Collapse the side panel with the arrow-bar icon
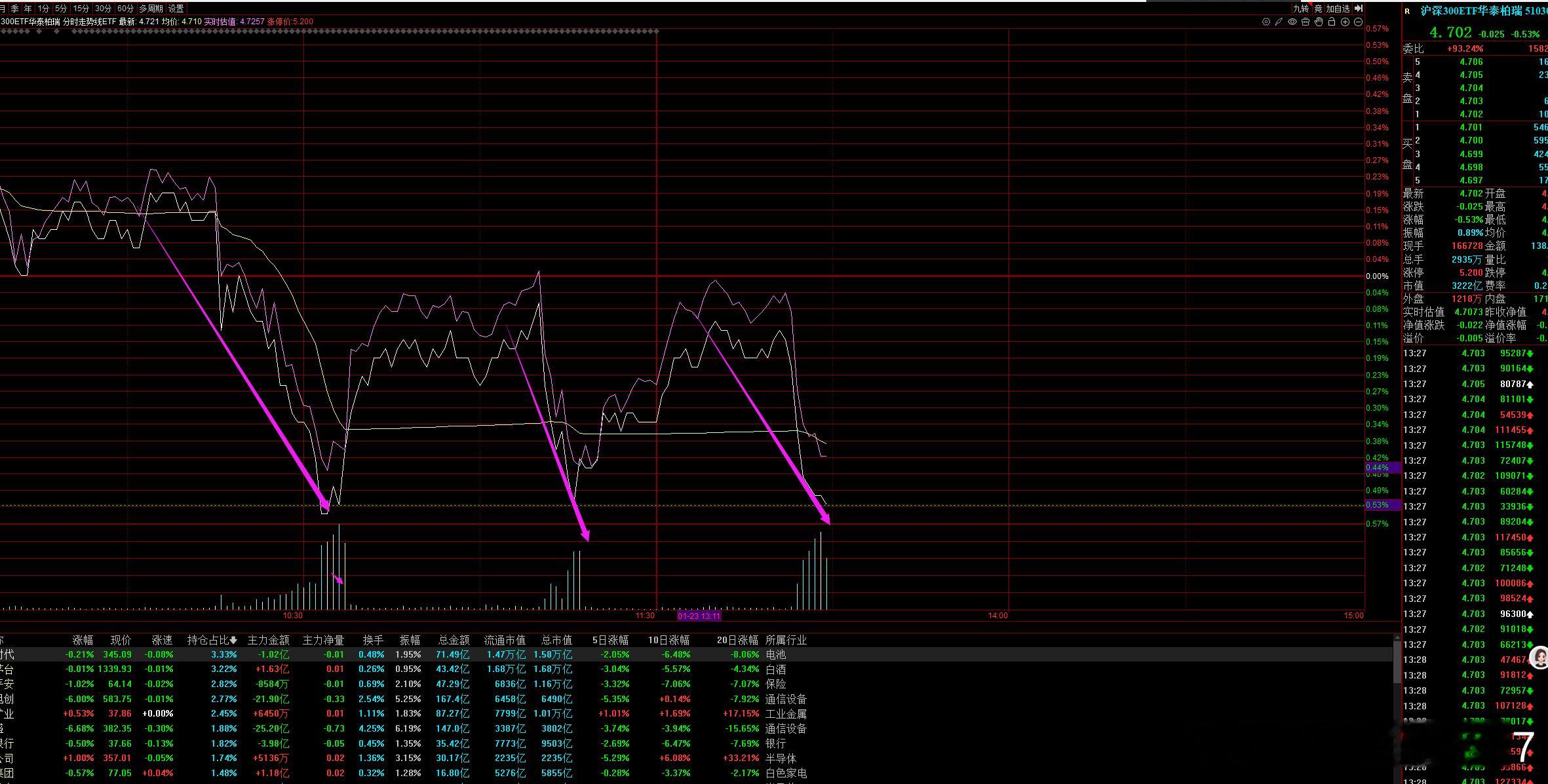Viewport: 1548px width, 784px height. 1359,9
